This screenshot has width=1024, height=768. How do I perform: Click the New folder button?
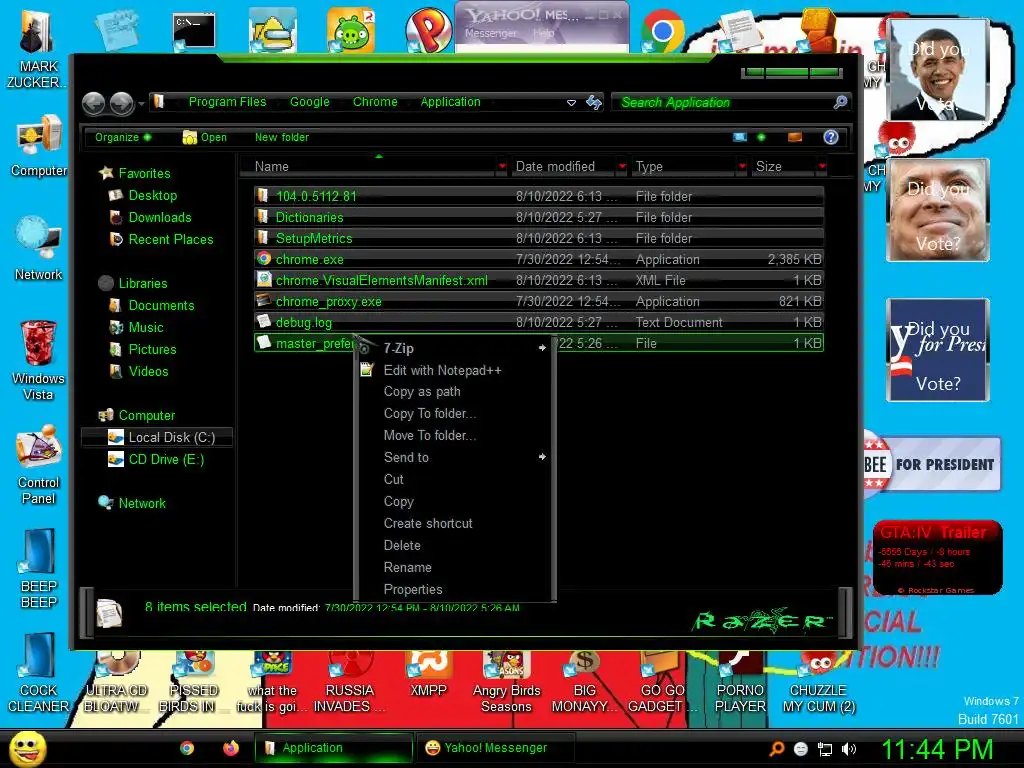point(281,137)
